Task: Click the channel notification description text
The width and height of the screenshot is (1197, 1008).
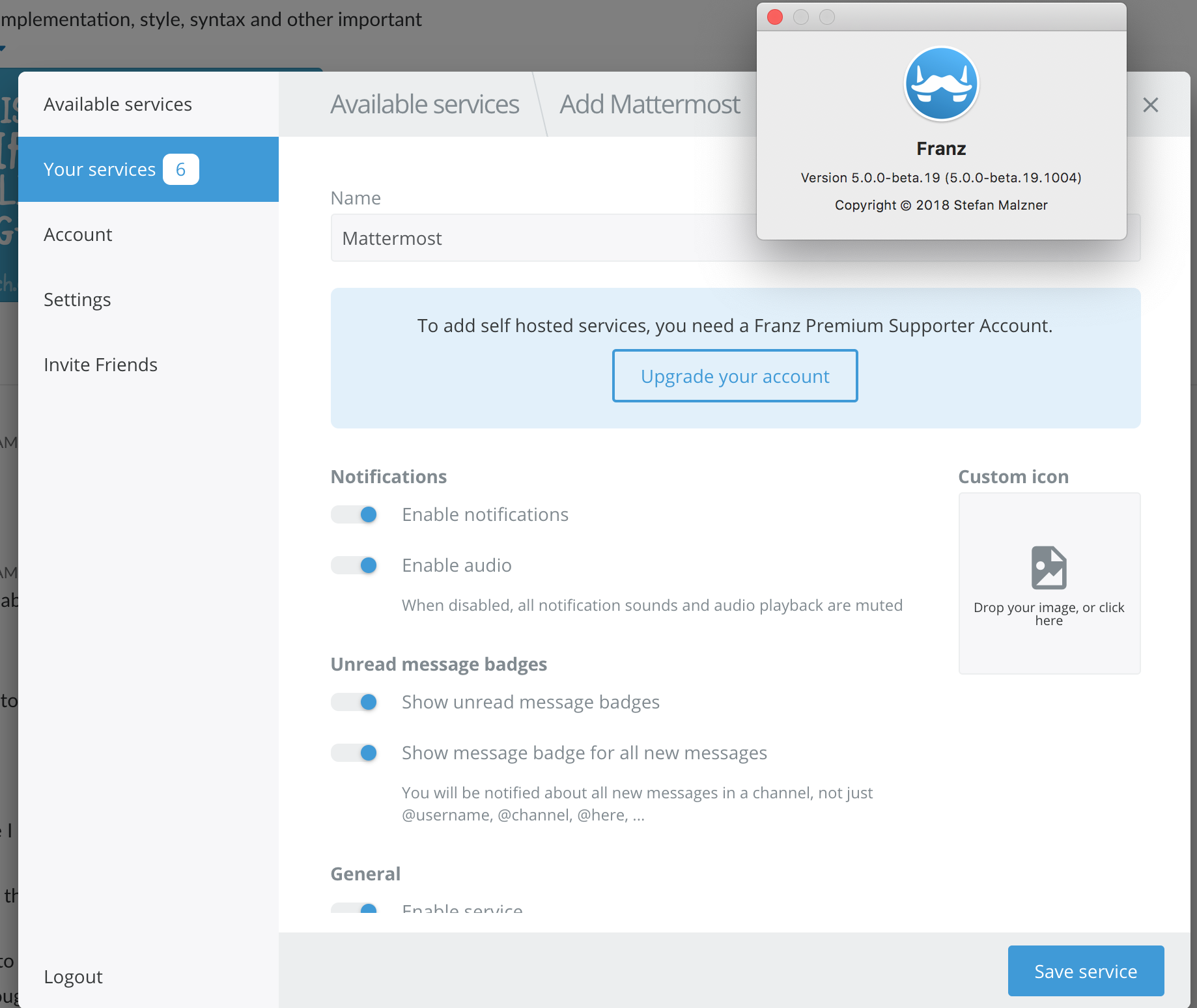Action: [637, 804]
